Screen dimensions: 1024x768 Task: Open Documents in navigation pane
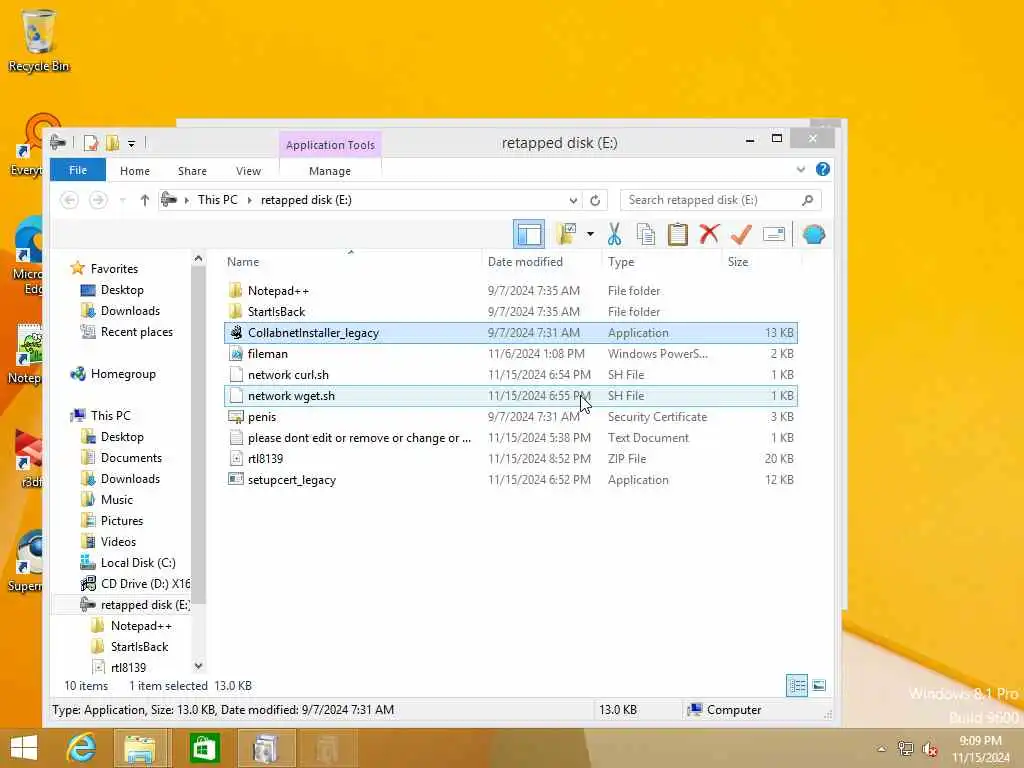point(131,458)
